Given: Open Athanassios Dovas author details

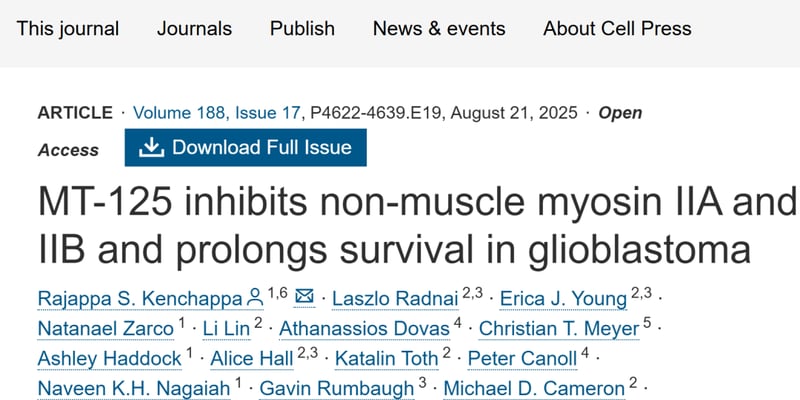Looking at the screenshot, I should tap(364, 328).
